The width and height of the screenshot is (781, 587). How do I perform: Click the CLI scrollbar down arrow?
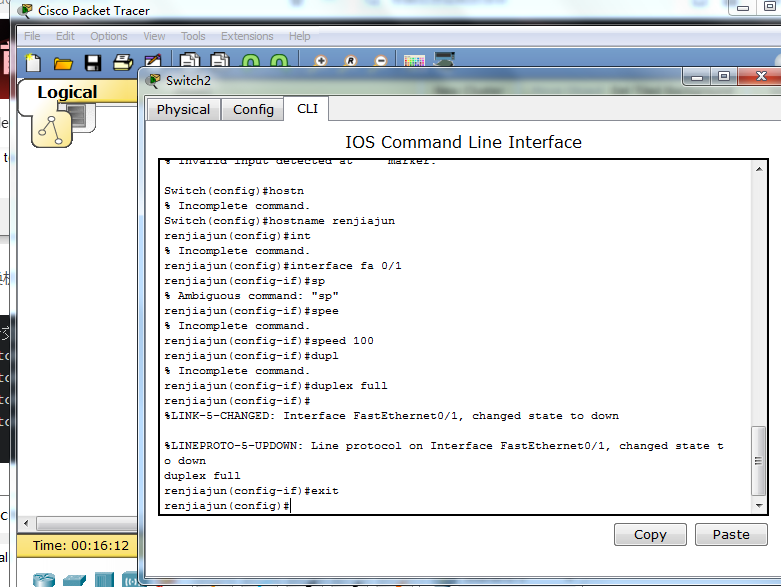[x=759, y=506]
